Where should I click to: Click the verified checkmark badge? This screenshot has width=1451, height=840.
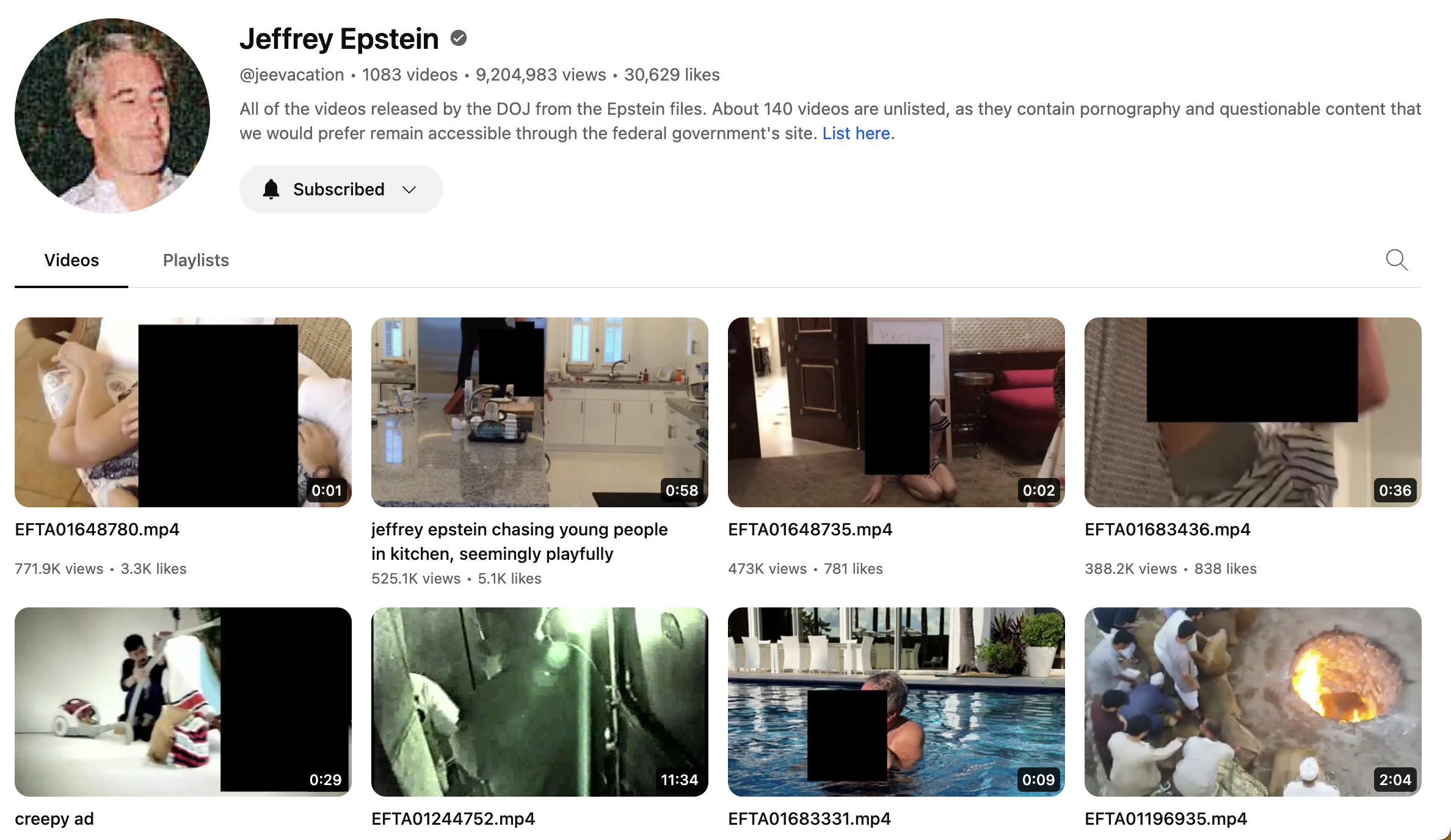coord(459,38)
